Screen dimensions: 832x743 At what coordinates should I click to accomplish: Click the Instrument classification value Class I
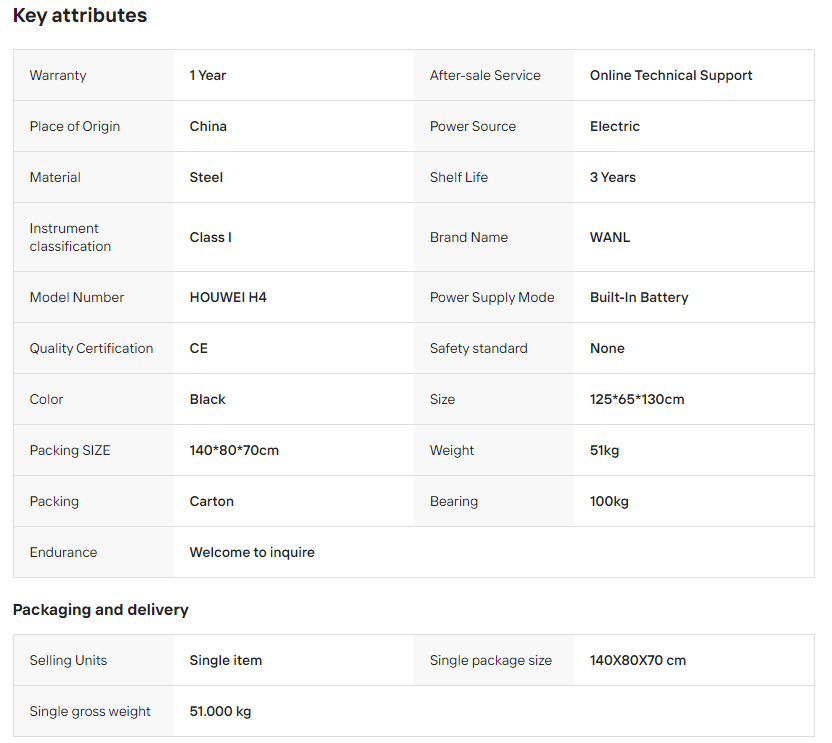pos(210,237)
